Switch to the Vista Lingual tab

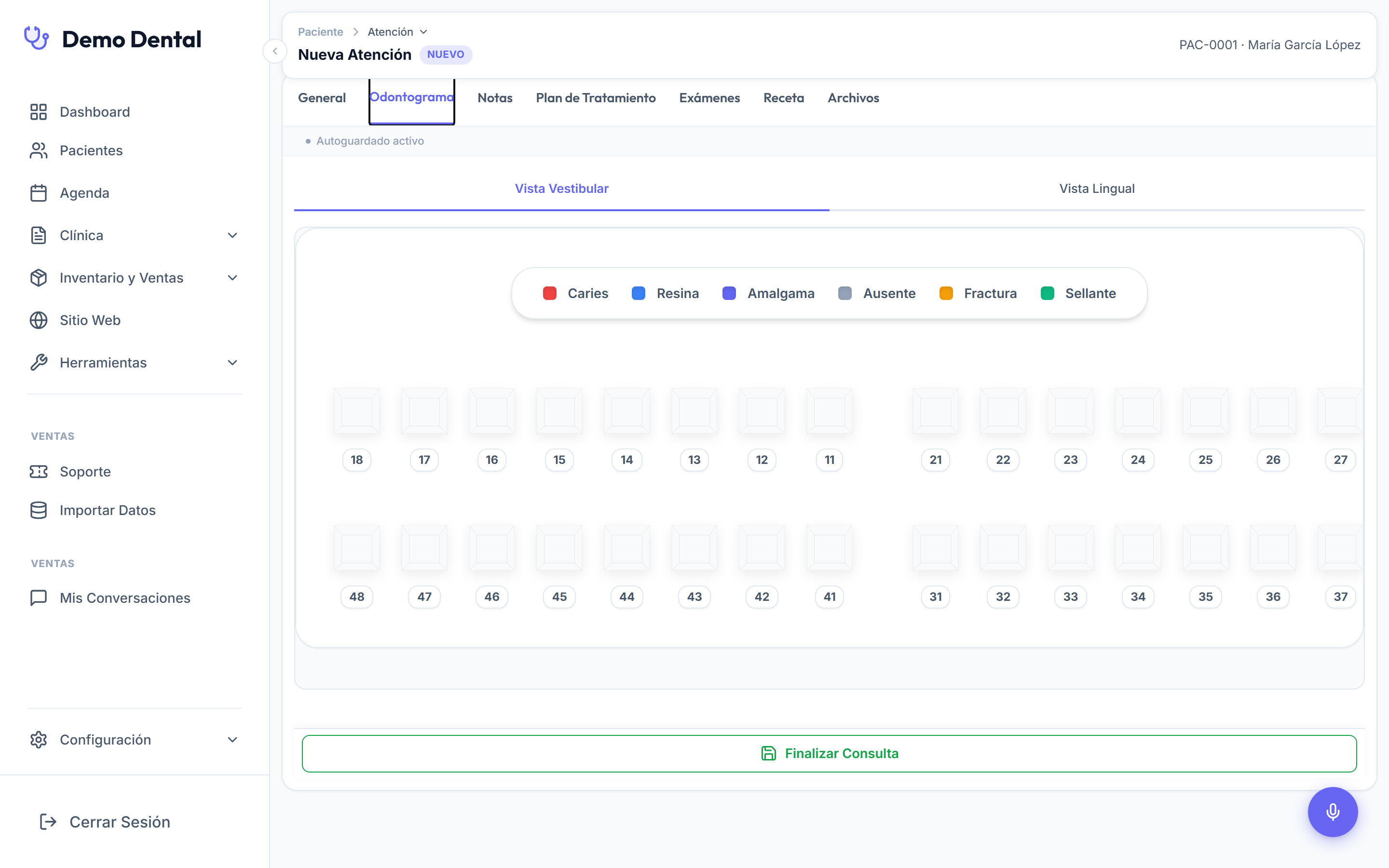[1097, 189]
